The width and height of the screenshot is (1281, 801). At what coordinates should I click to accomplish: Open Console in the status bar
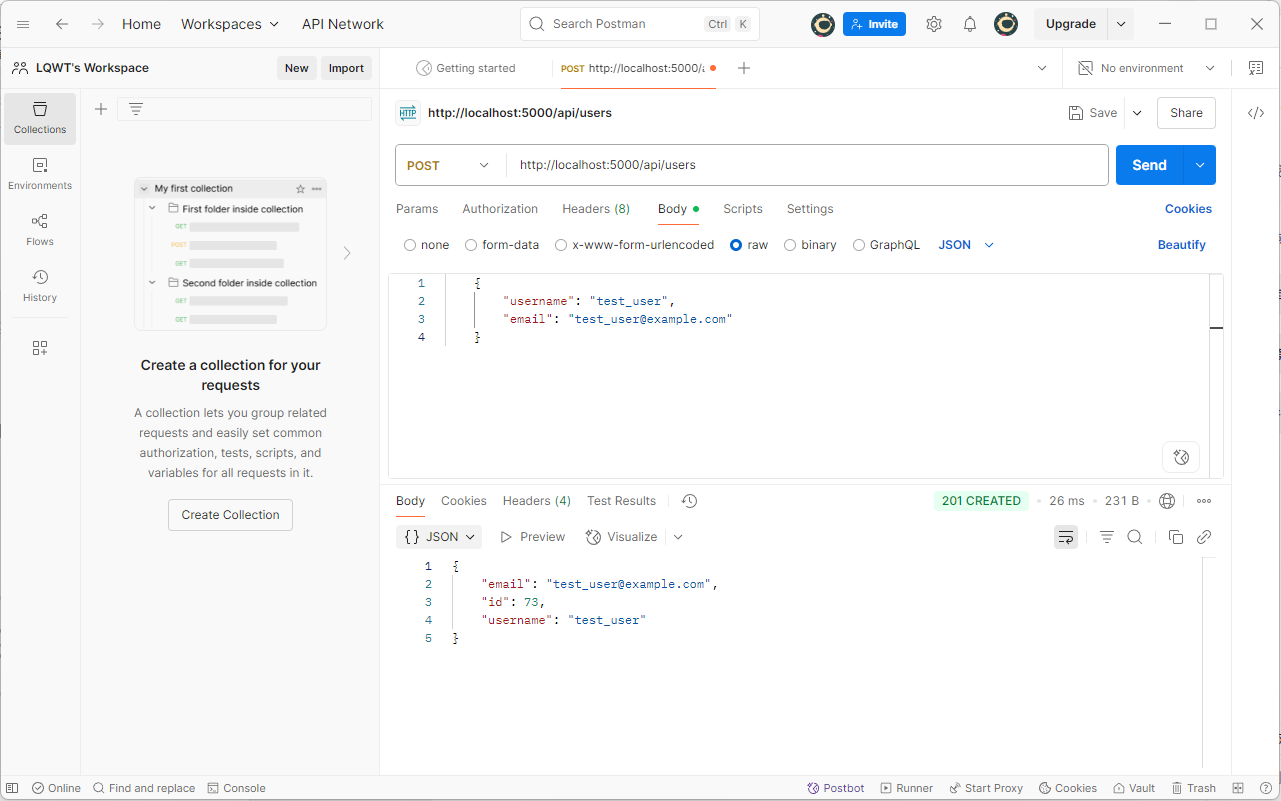pyautogui.click(x=236, y=788)
